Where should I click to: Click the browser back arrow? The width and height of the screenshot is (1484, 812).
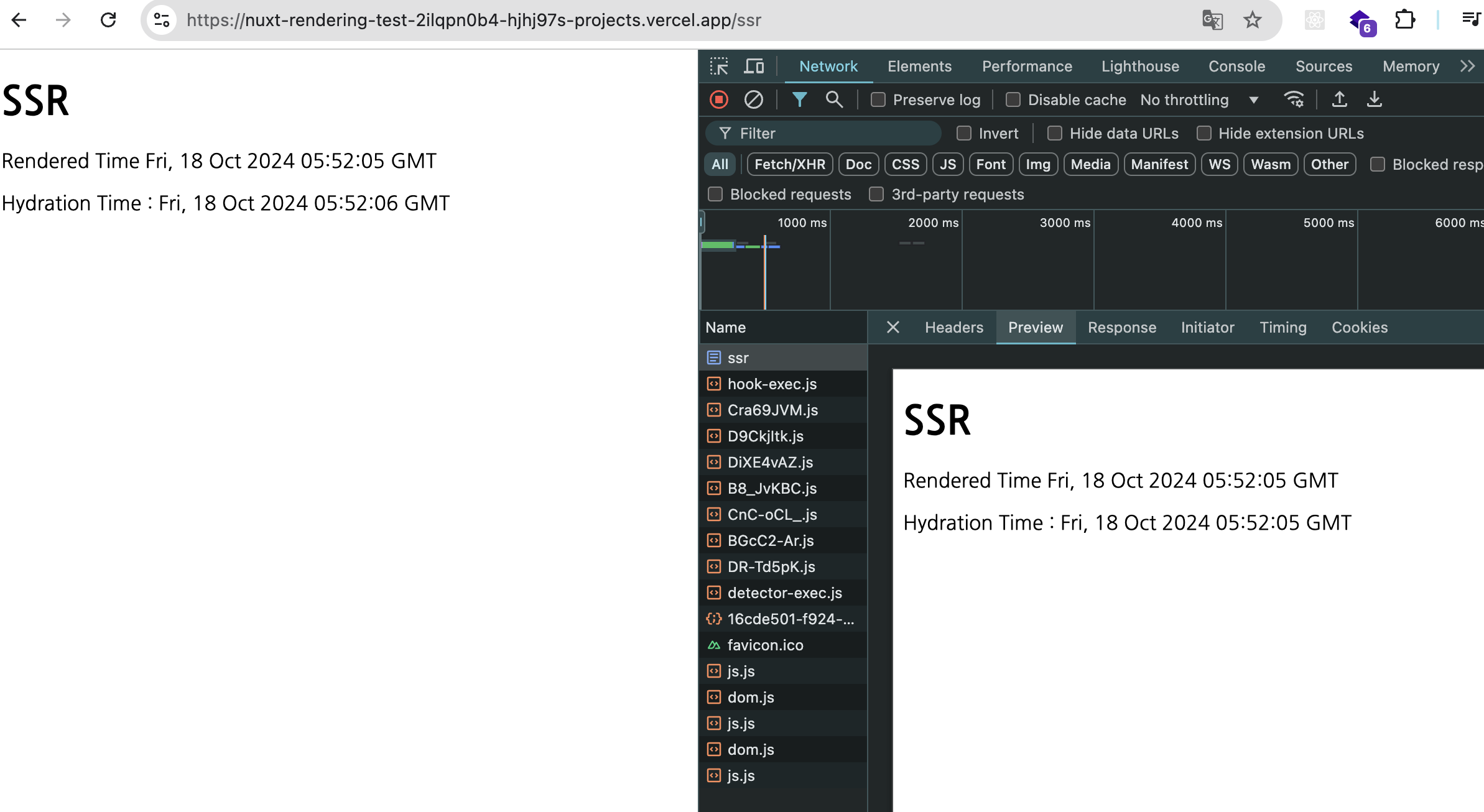[x=19, y=20]
